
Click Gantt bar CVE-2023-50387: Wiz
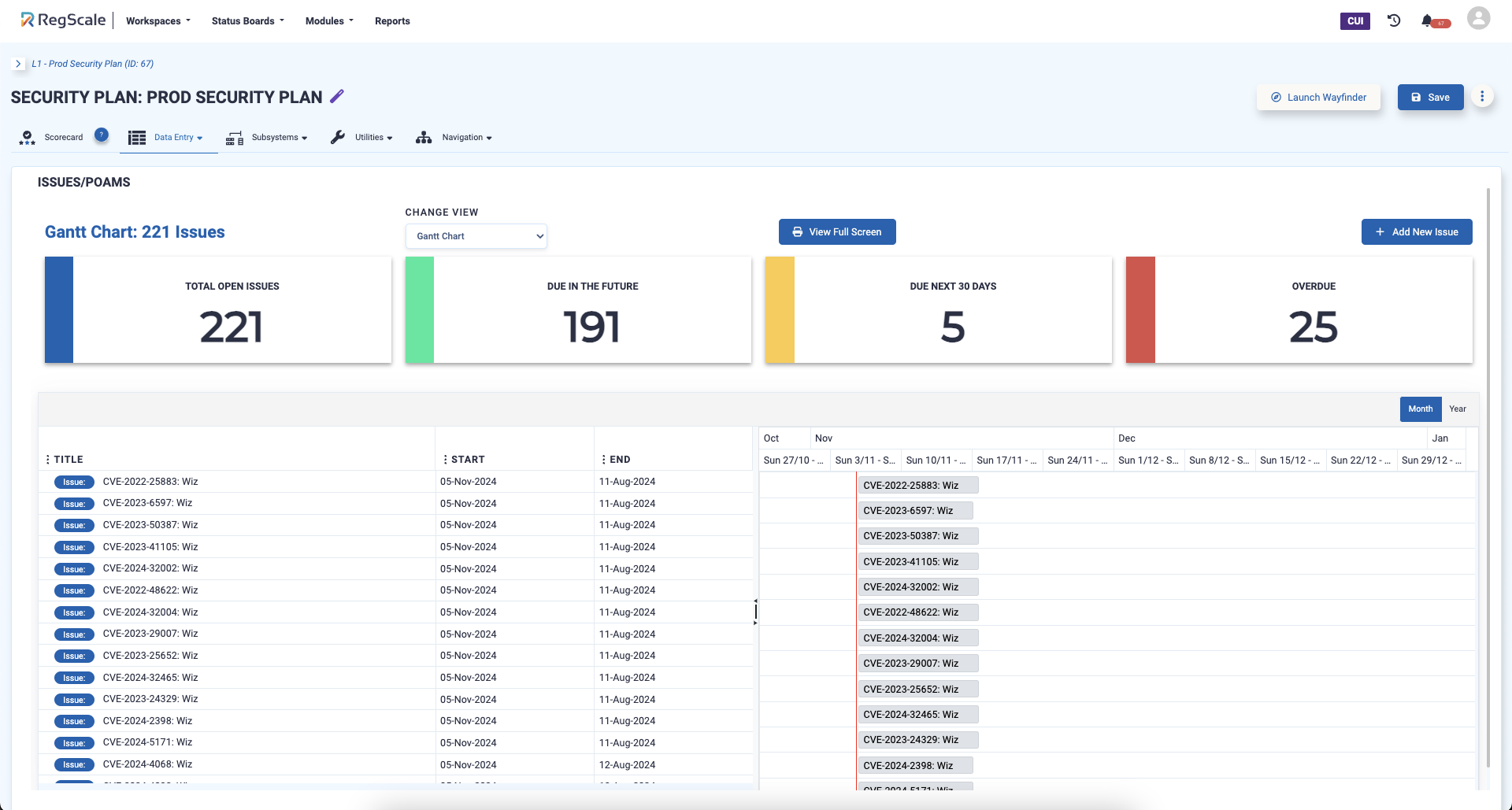point(918,536)
